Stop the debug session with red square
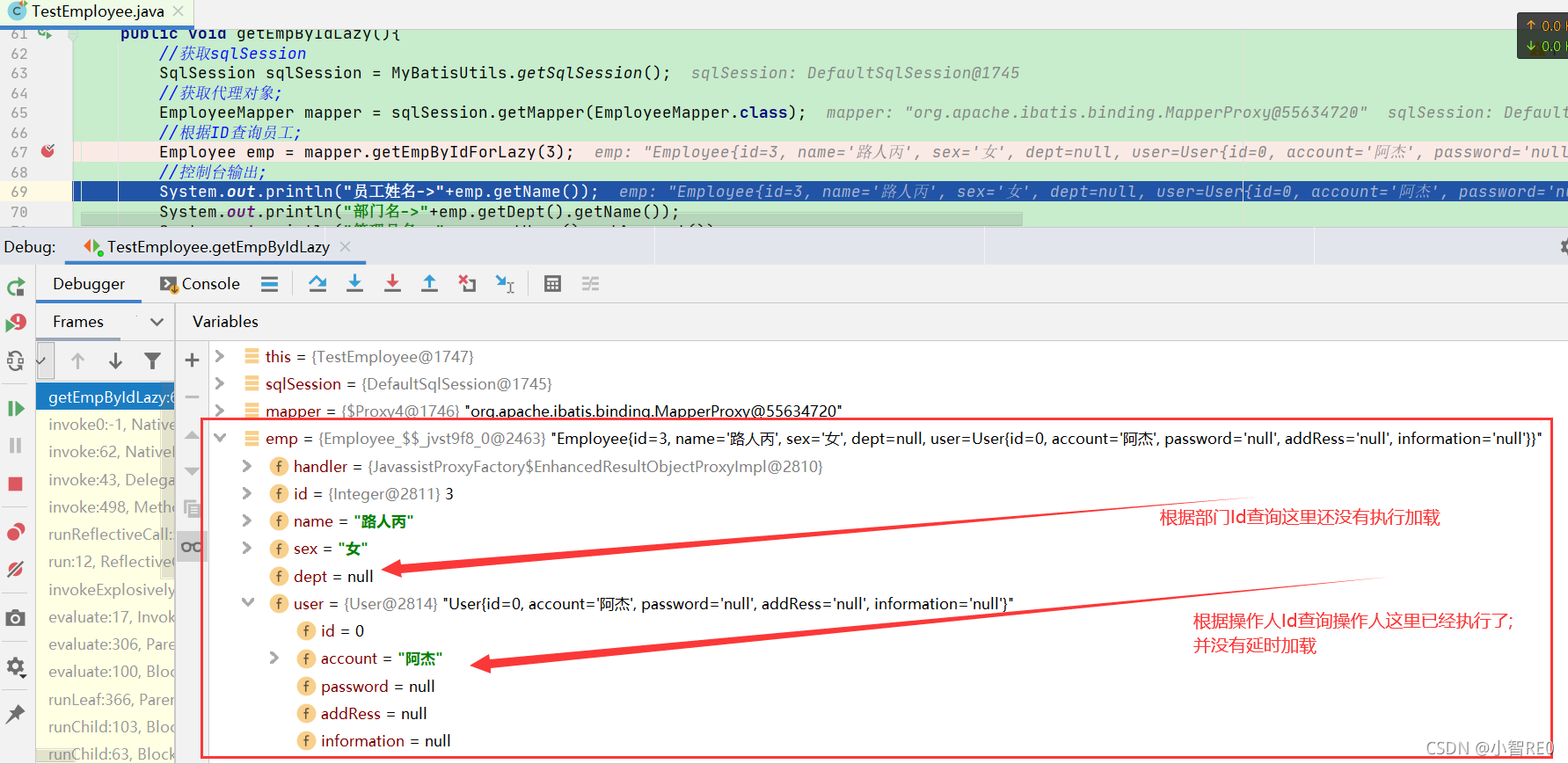Image resolution: width=1568 pixels, height=764 pixels. point(16,484)
